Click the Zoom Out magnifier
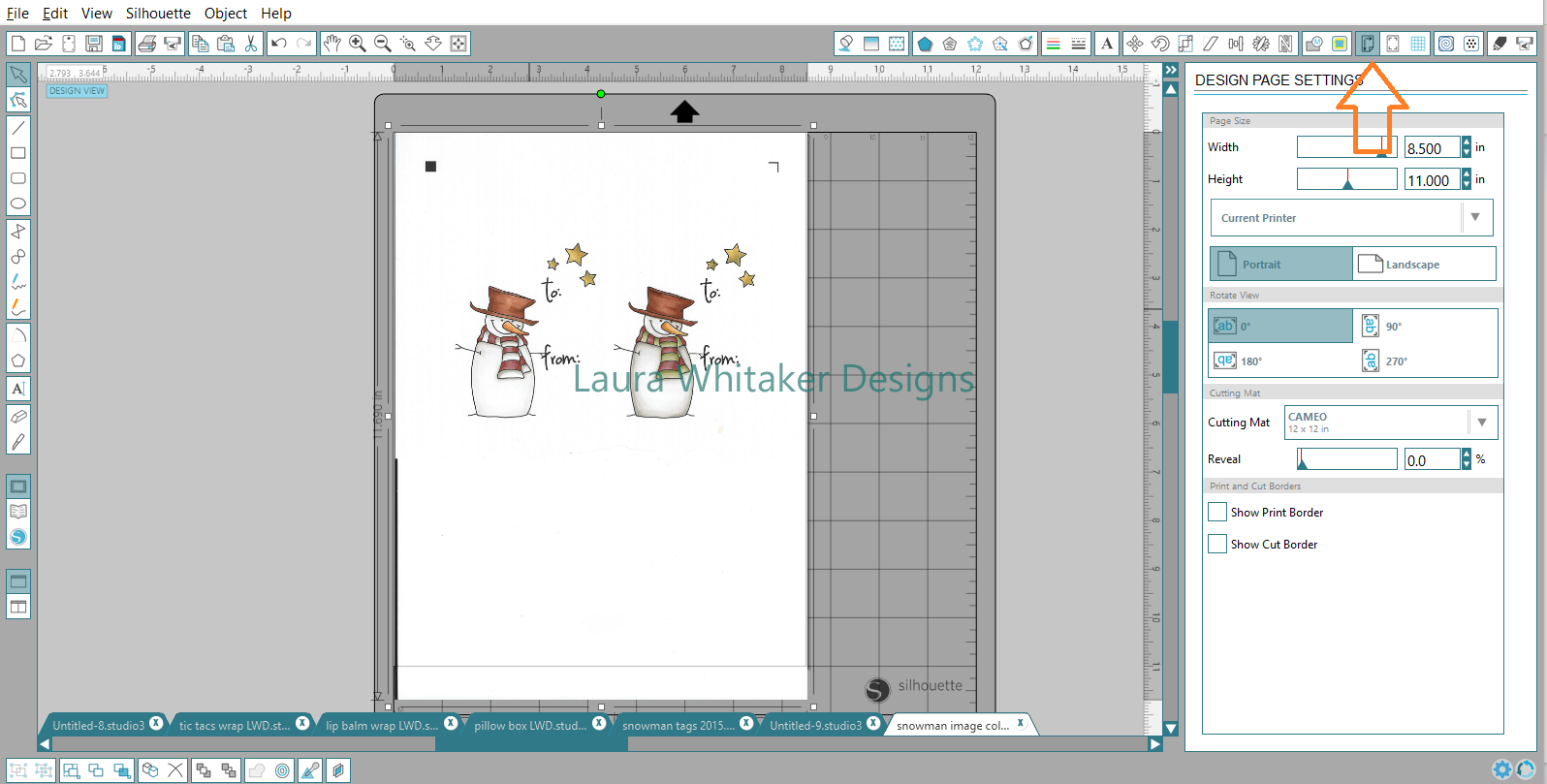This screenshot has width=1547, height=784. [x=382, y=44]
